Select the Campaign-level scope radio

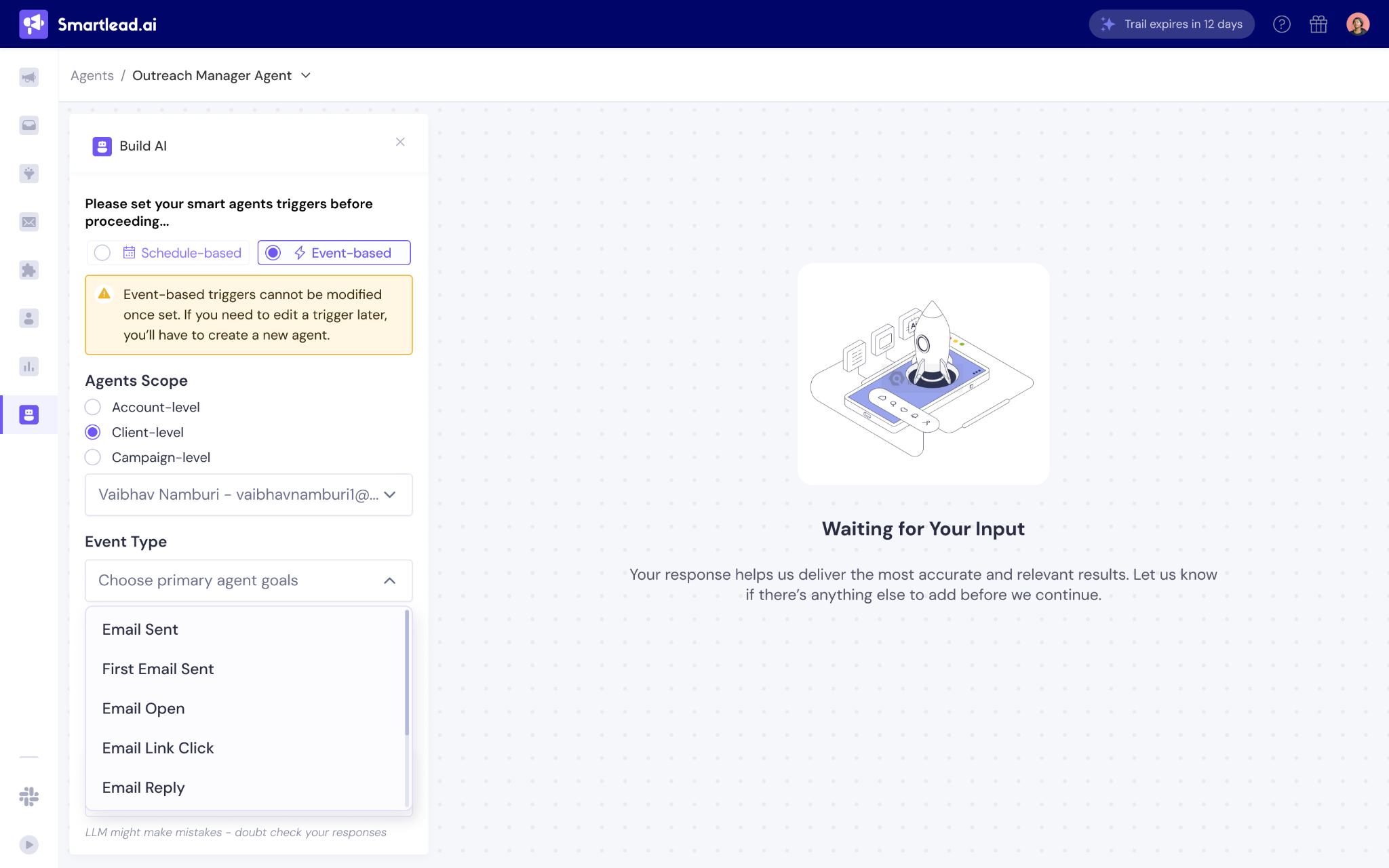click(x=93, y=457)
